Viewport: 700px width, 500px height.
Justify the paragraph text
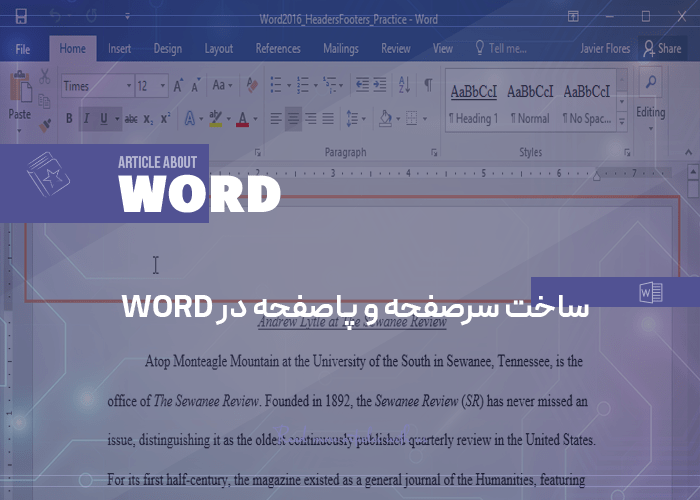coord(328,119)
